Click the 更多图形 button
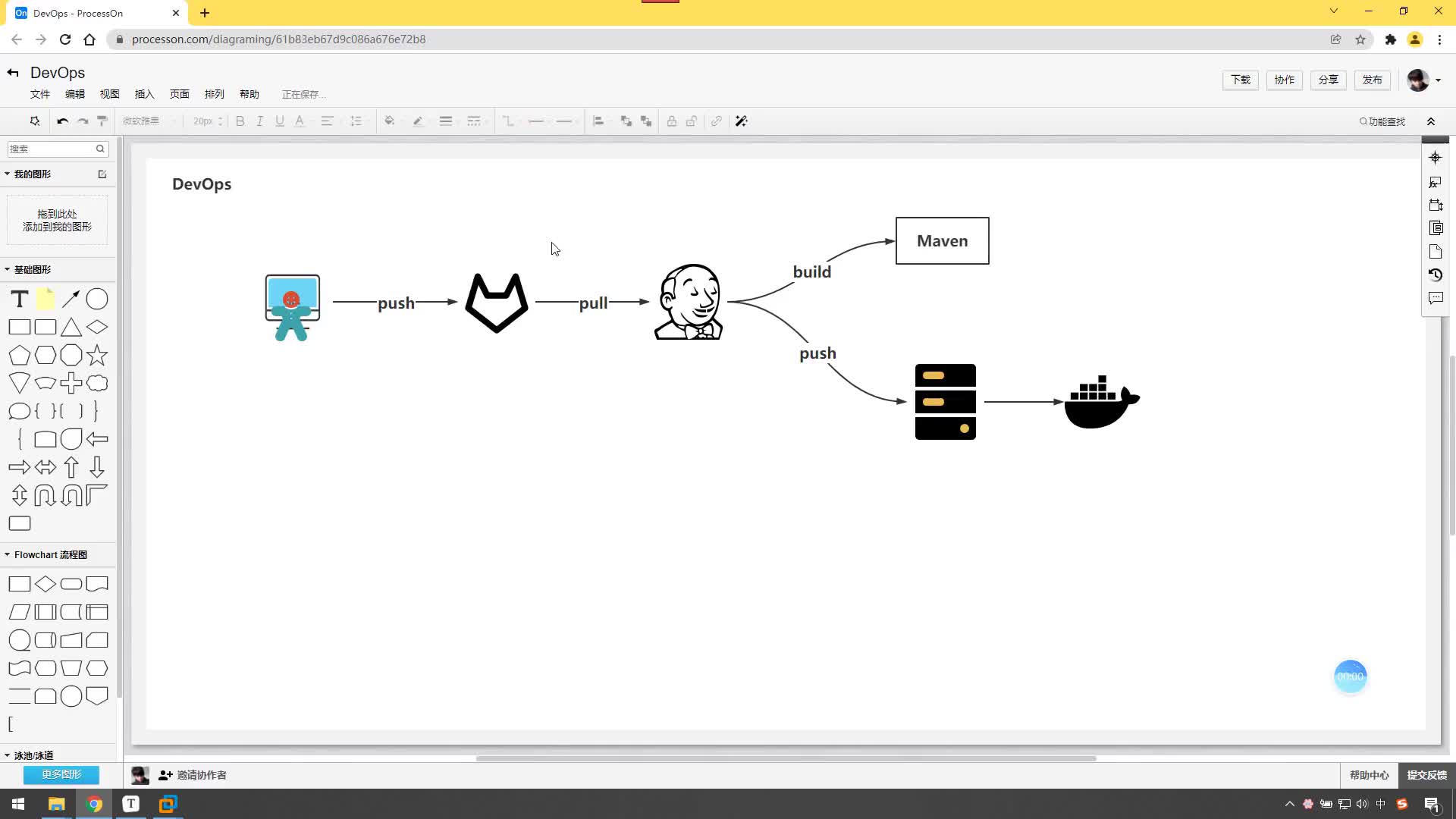Viewport: 1456px width, 819px height. 61,774
